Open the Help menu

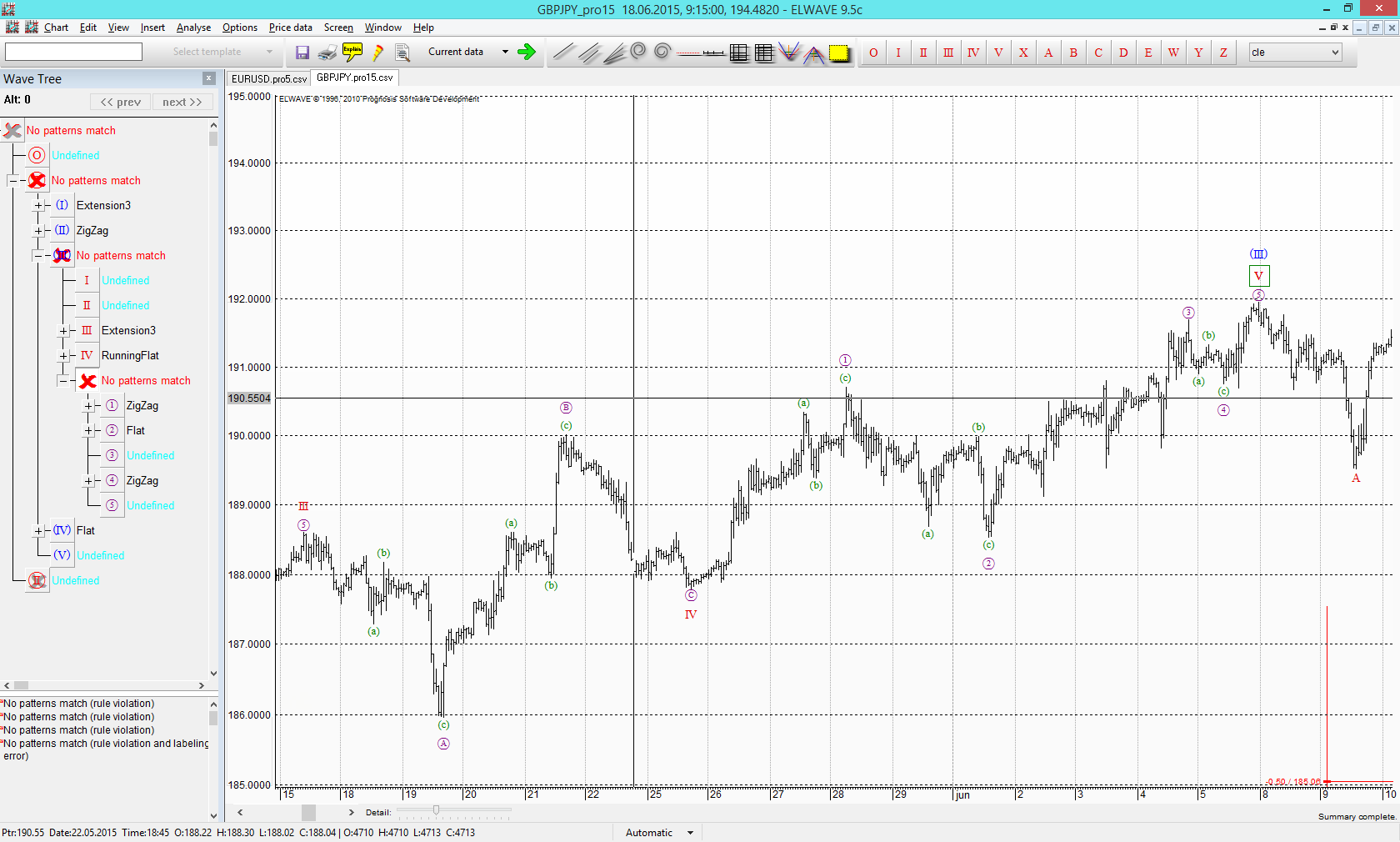pos(423,28)
